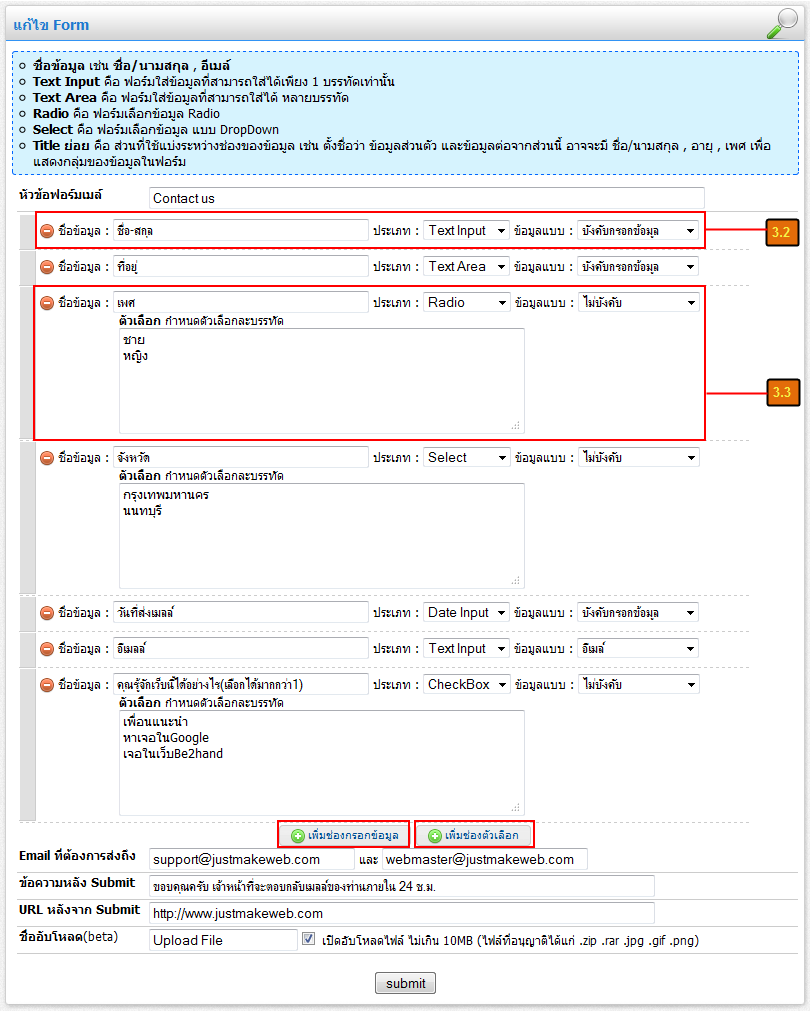Remove the คุณรู้จักเว็บนี้ได้อย่างไร field via minus icon
This screenshot has width=810, height=1011.
[47, 685]
